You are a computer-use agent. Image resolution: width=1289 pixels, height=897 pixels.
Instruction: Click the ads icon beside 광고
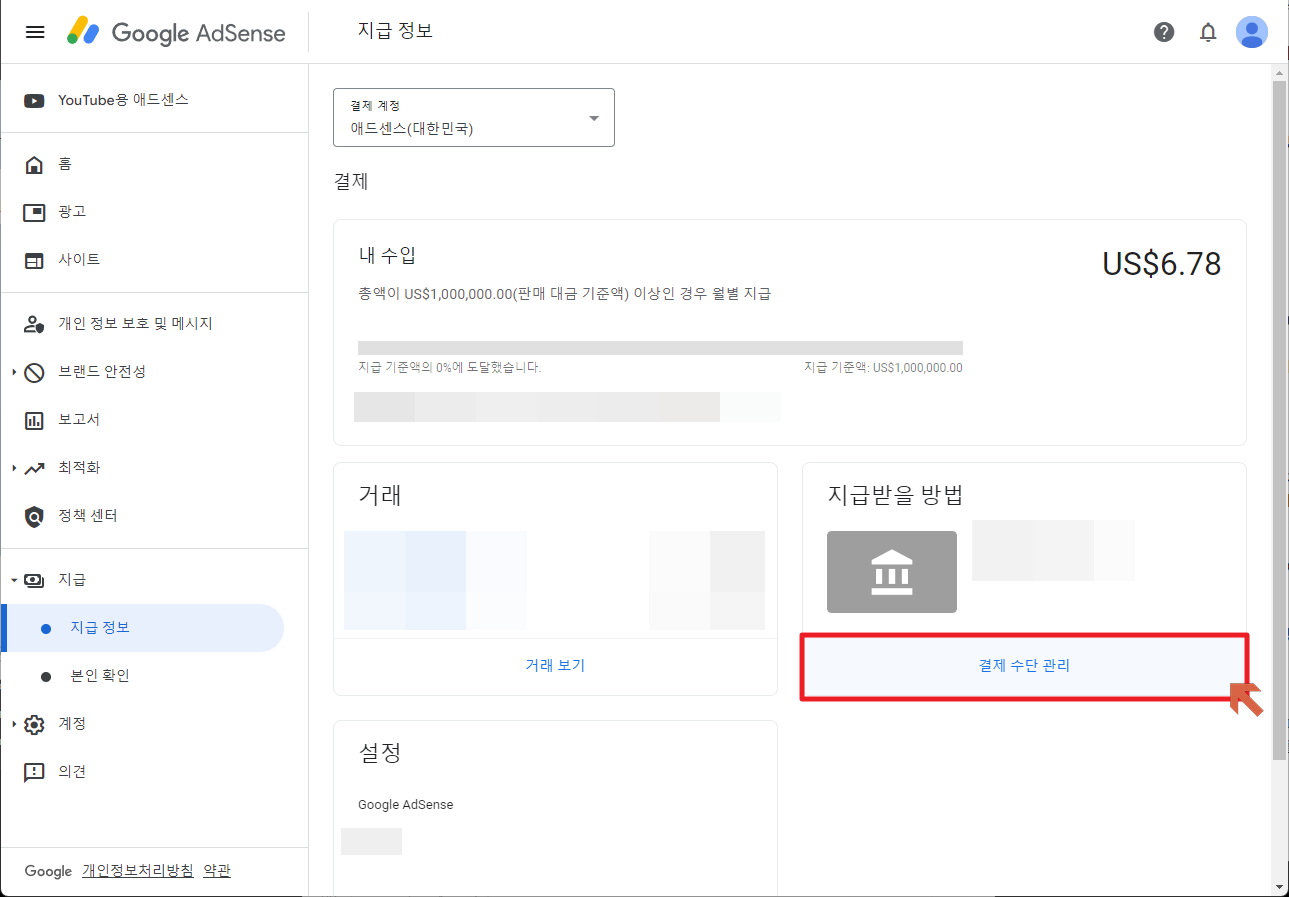tap(34, 212)
